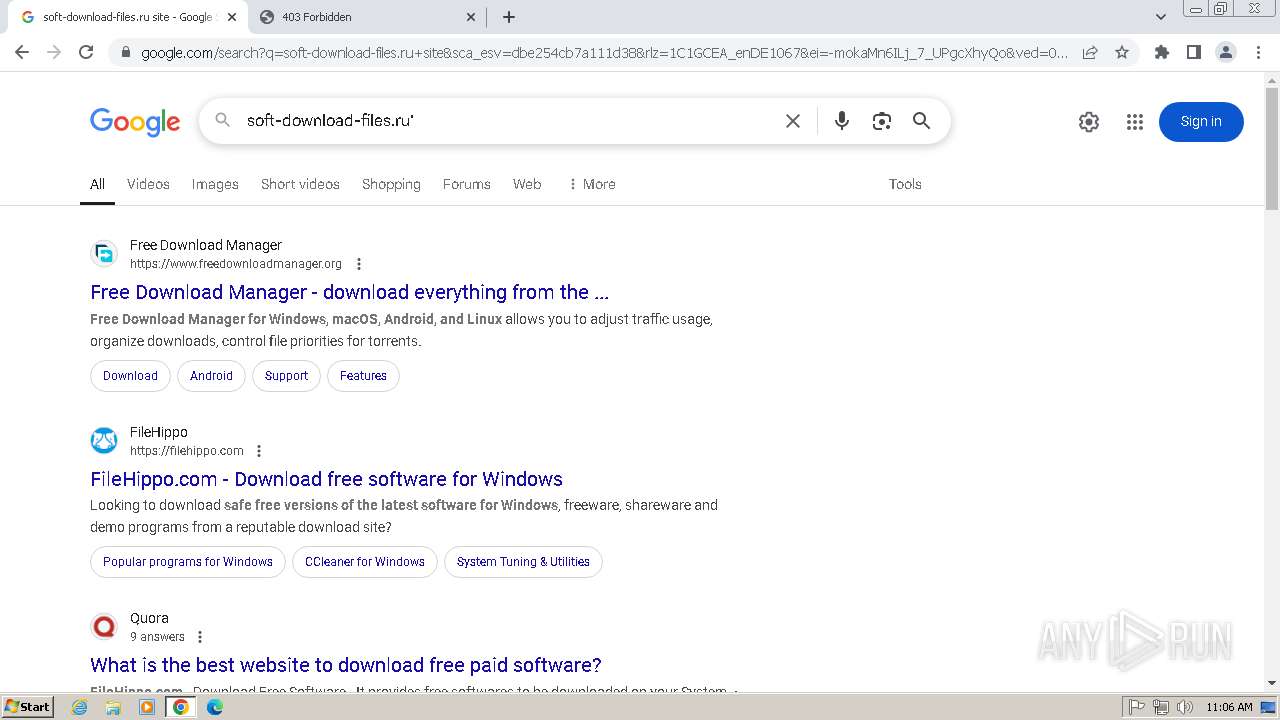
Task: Open search Tools options
Action: (x=905, y=184)
